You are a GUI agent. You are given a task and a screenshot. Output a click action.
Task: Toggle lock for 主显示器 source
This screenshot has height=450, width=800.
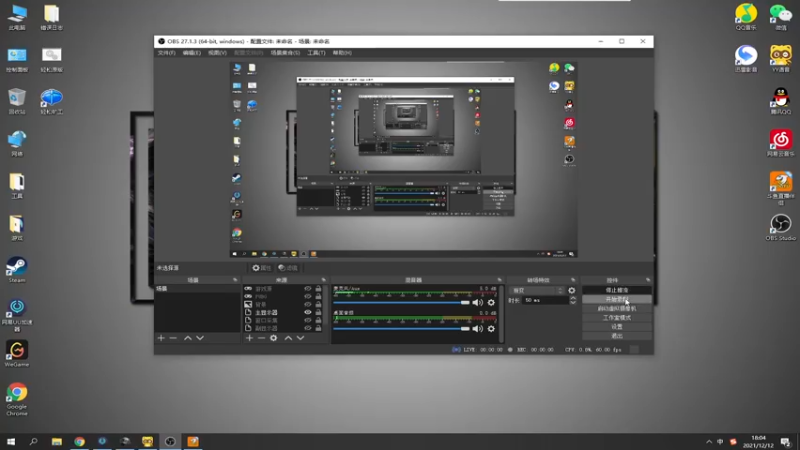(318, 312)
